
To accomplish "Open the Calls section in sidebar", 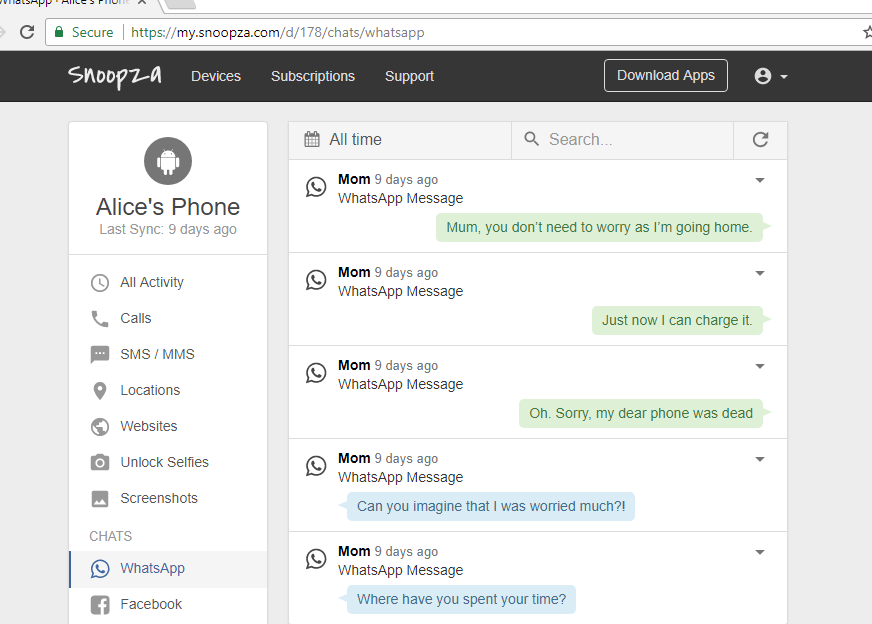I will pyautogui.click(x=135, y=318).
